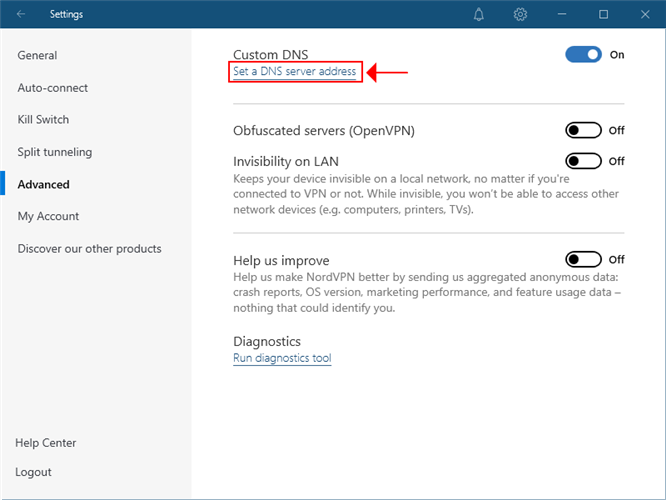Close the Settings window
The width and height of the screenshot is (666, 500).
(x=644, y=15)
